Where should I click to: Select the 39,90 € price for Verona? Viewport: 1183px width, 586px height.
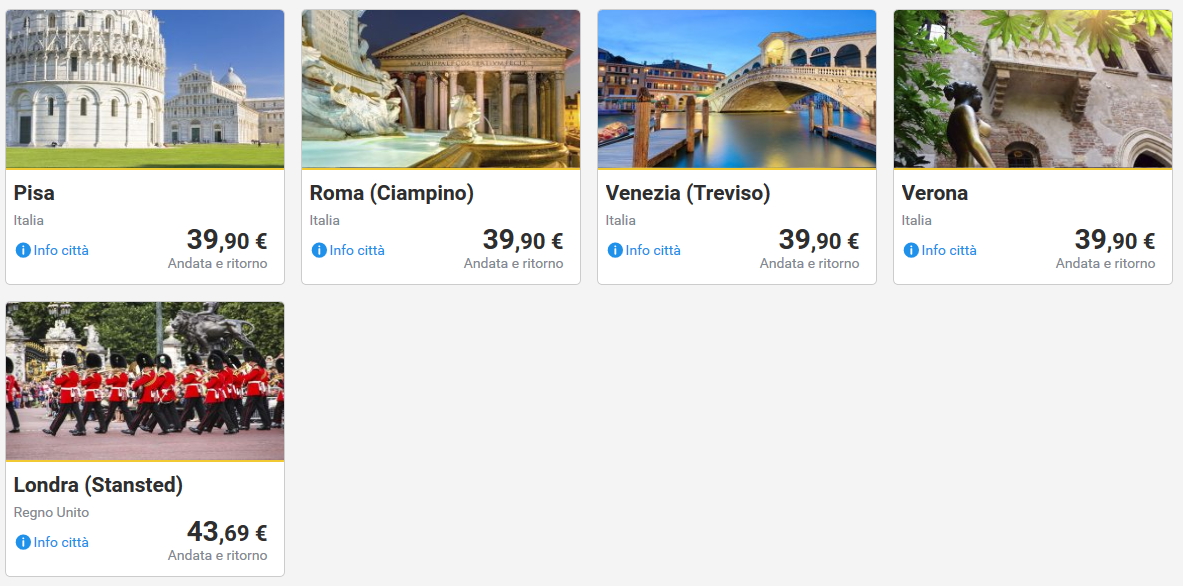point(1115,241)
